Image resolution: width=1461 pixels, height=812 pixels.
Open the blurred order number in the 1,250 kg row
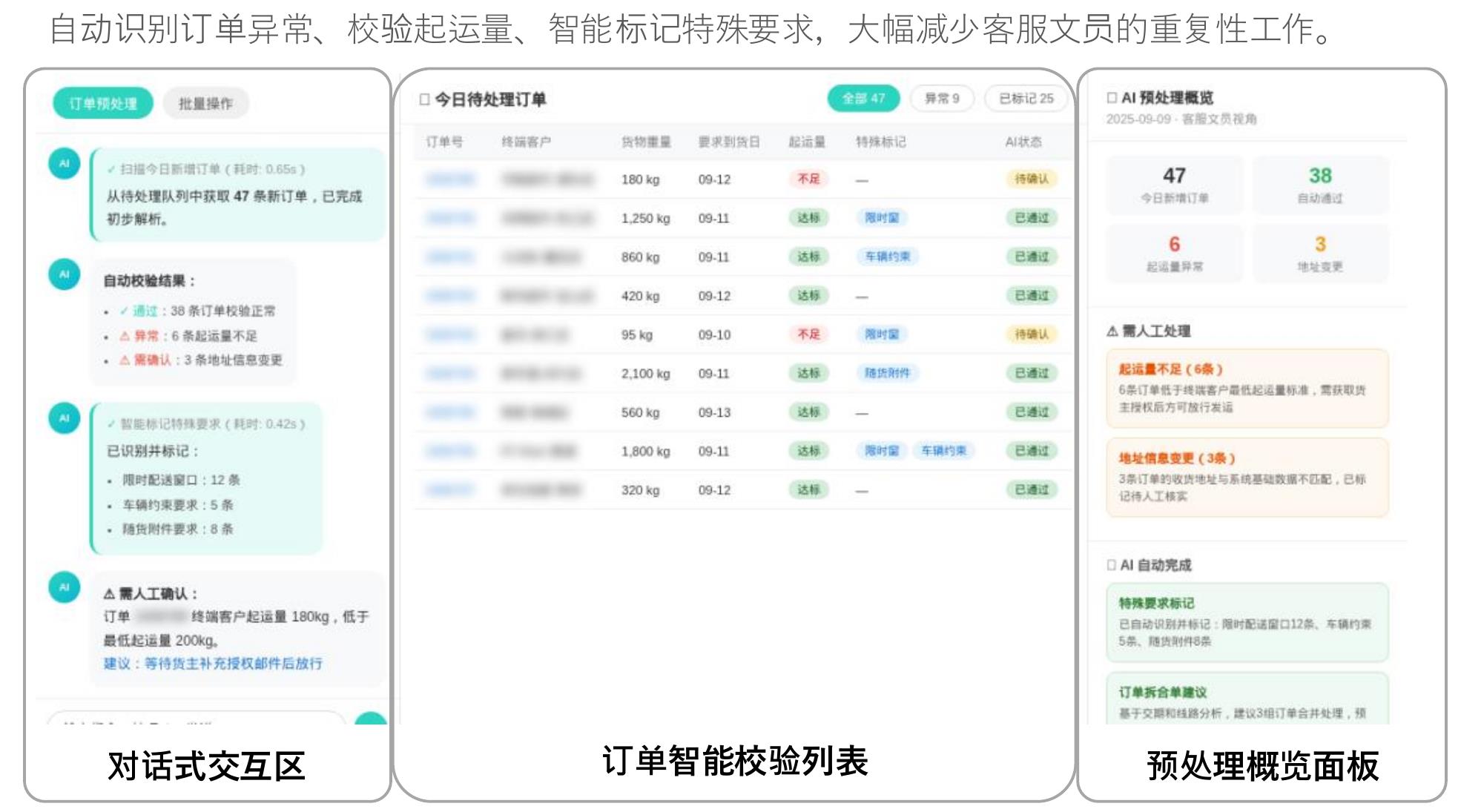point(450,218)
